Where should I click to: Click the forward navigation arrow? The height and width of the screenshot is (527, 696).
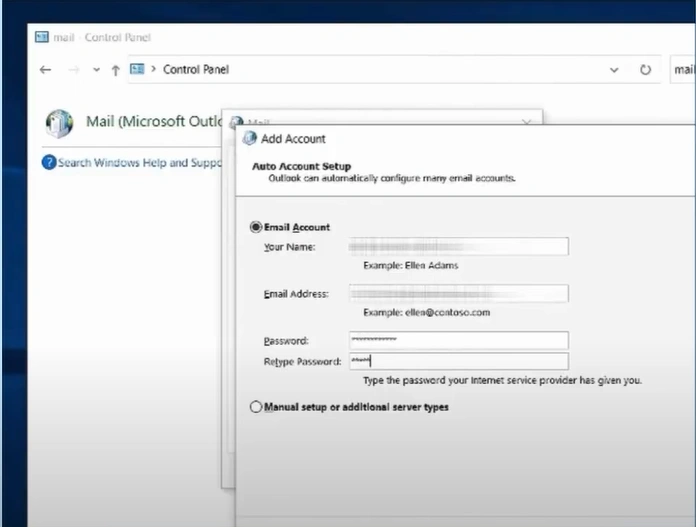point(74,70)
